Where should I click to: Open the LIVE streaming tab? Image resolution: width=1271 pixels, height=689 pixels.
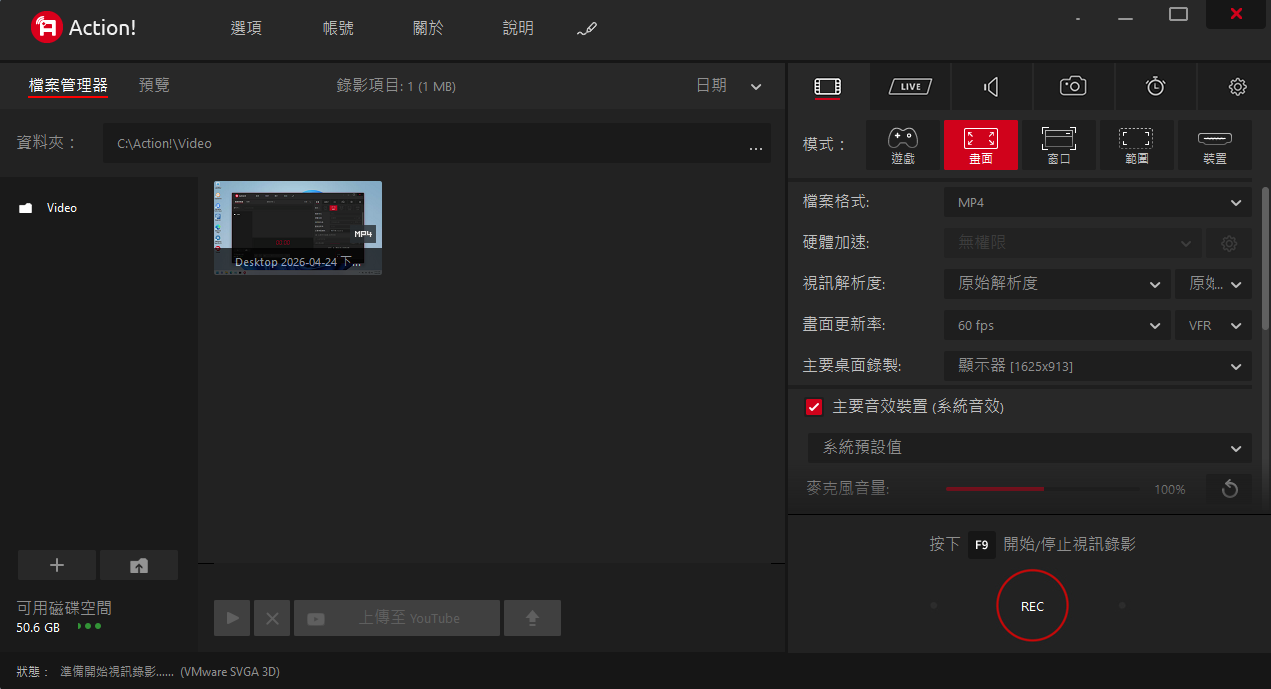point(910,87)
